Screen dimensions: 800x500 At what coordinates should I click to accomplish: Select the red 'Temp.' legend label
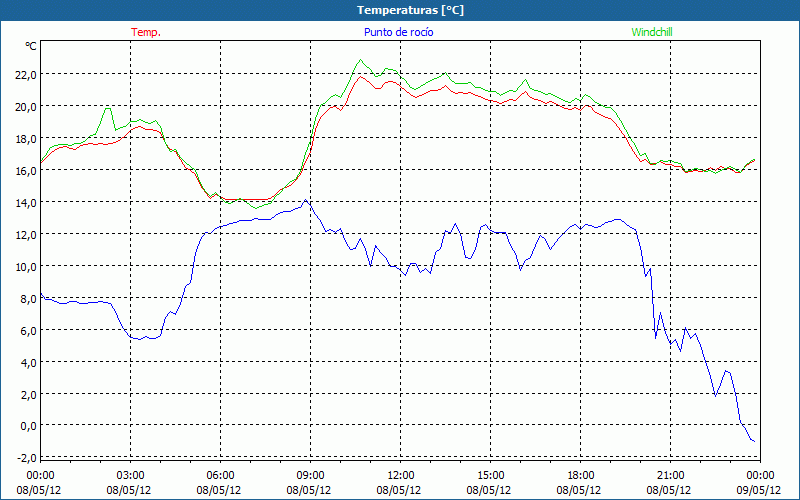point(146,32)
